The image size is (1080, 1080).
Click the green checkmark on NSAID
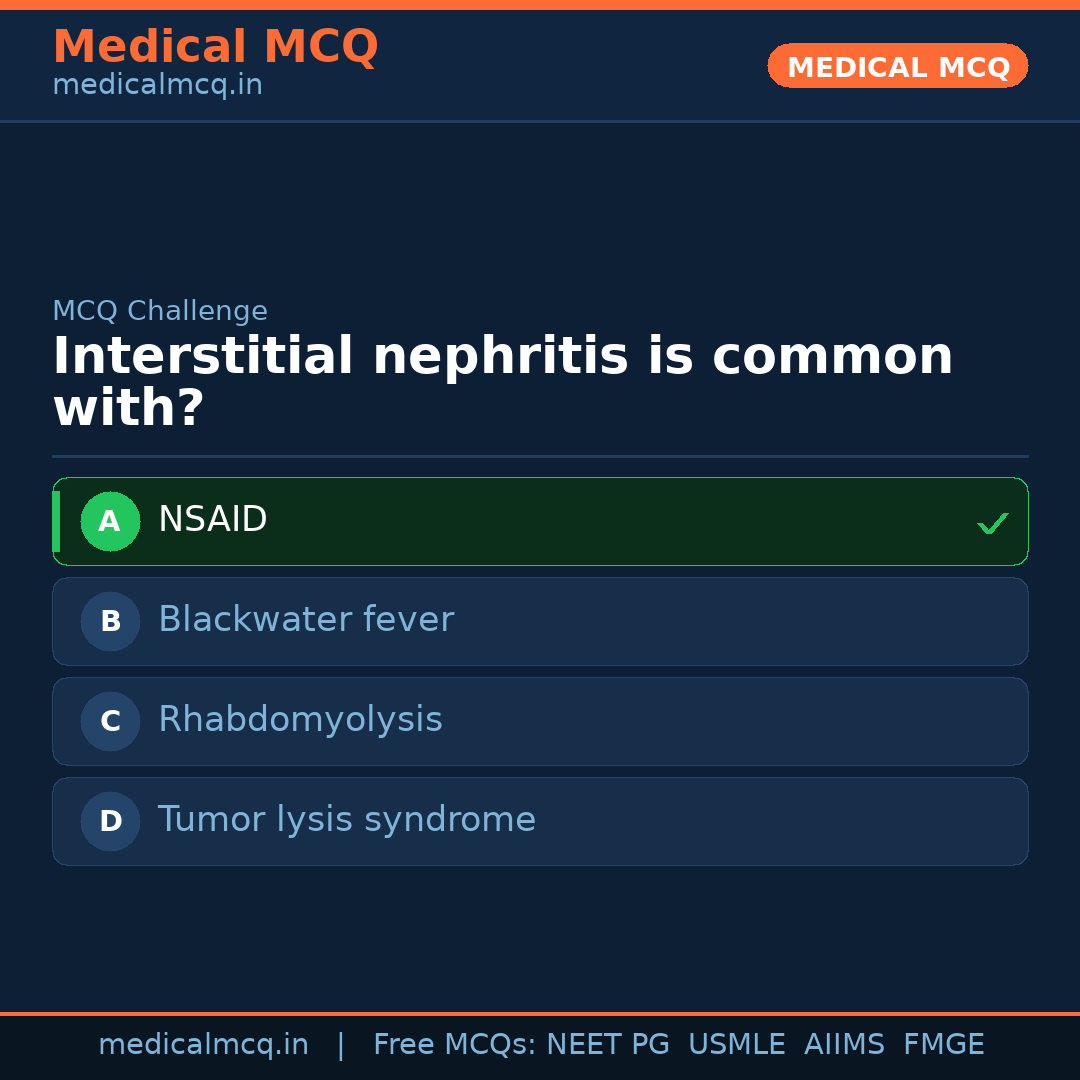(x=992, y=523)
